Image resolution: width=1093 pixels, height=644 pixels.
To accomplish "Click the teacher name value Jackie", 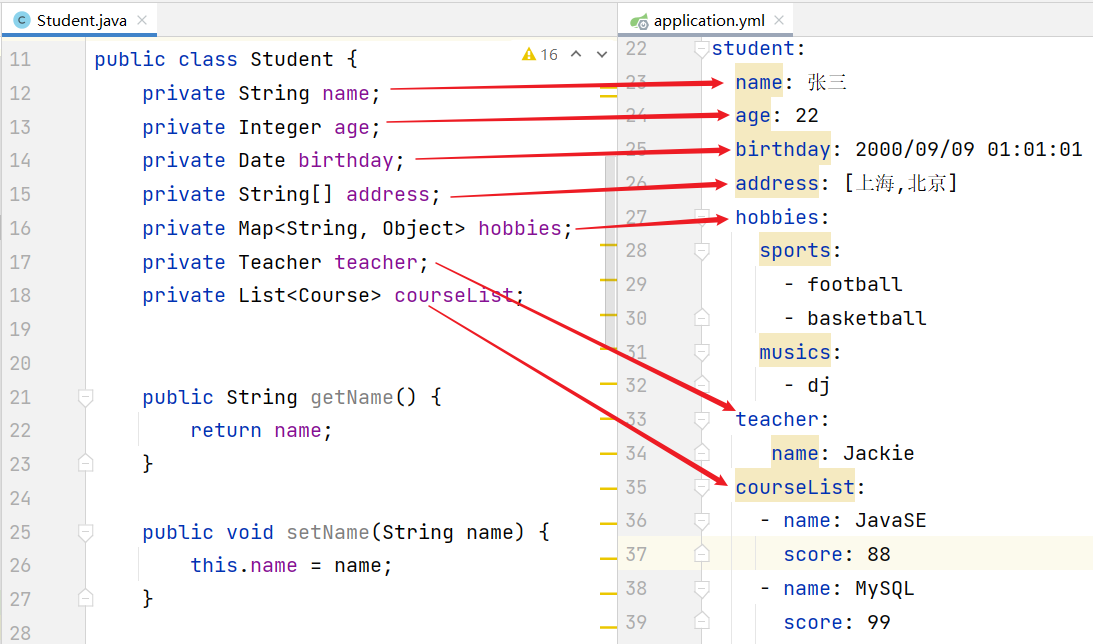I will (878, 454).
